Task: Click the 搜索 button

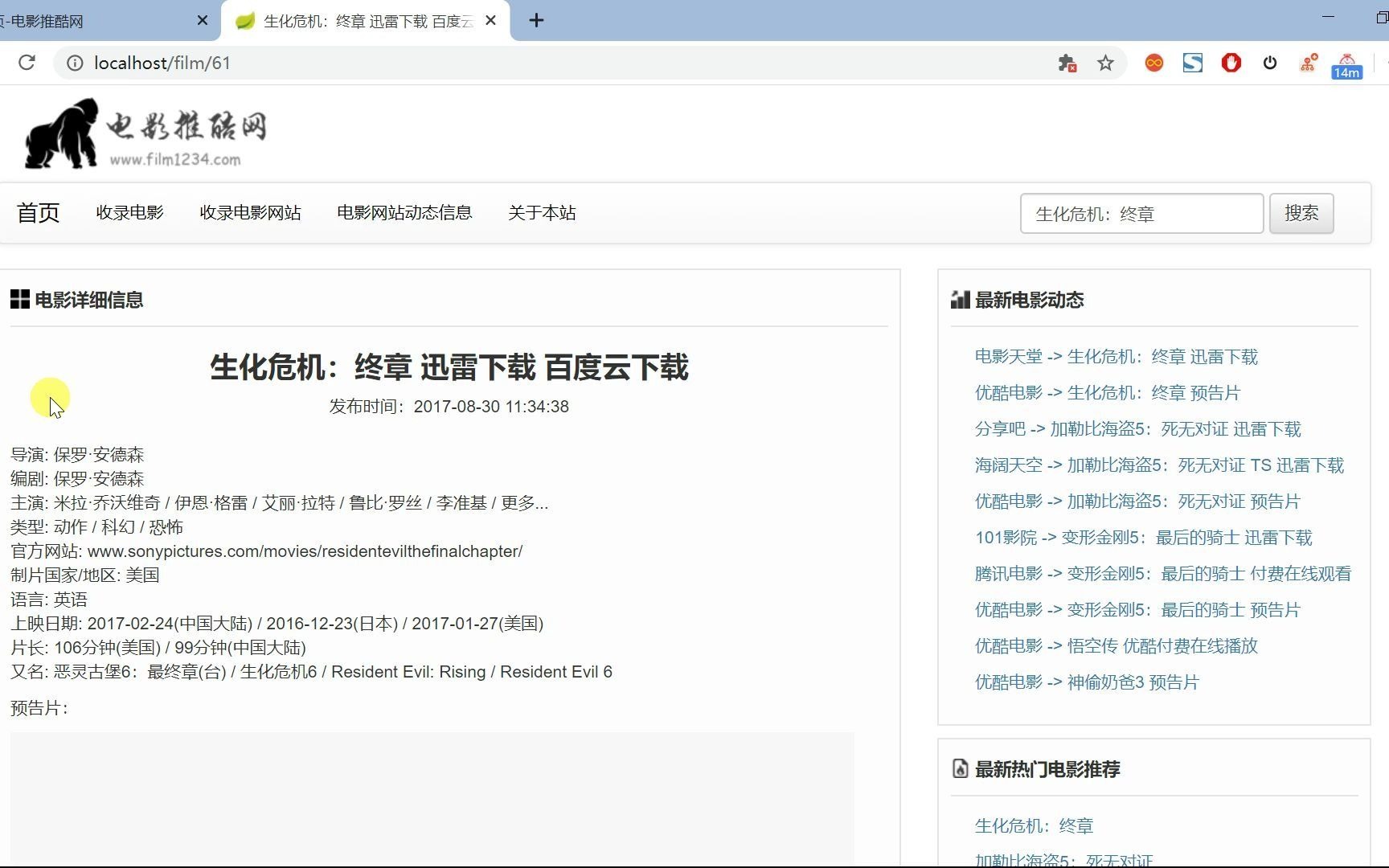Action: tap(1301, 213)
